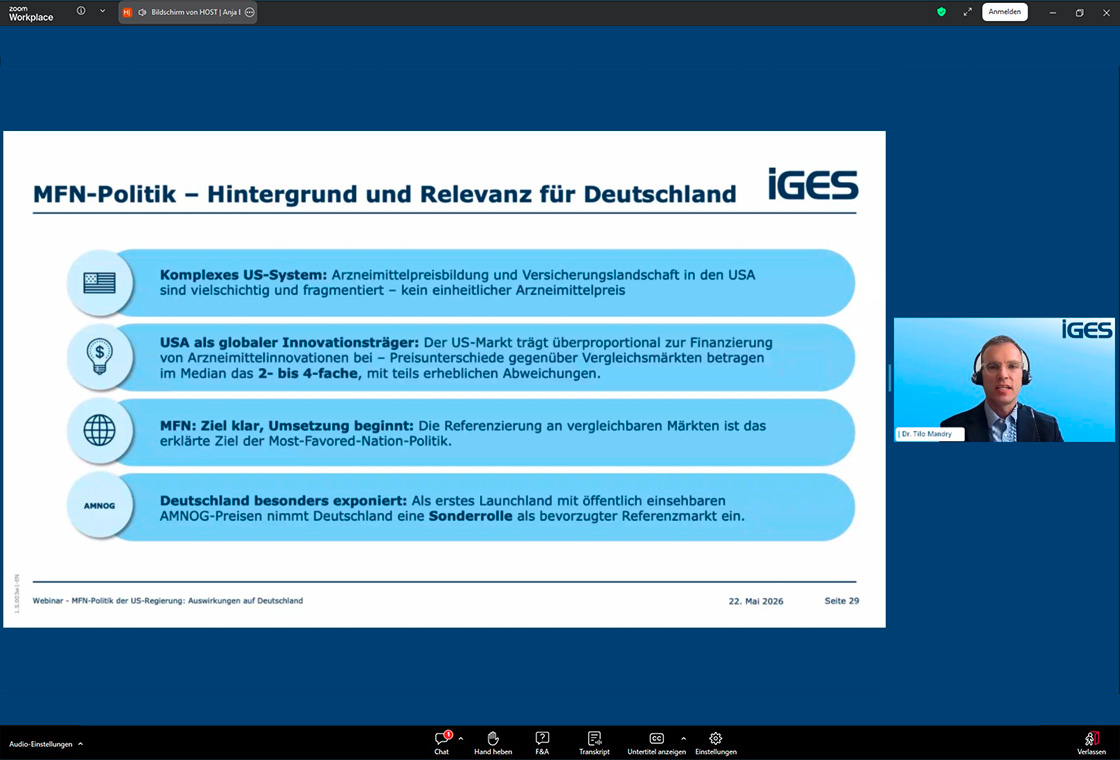
Task: Click the Anmelden sign-in button
Action: [1005, 12]
